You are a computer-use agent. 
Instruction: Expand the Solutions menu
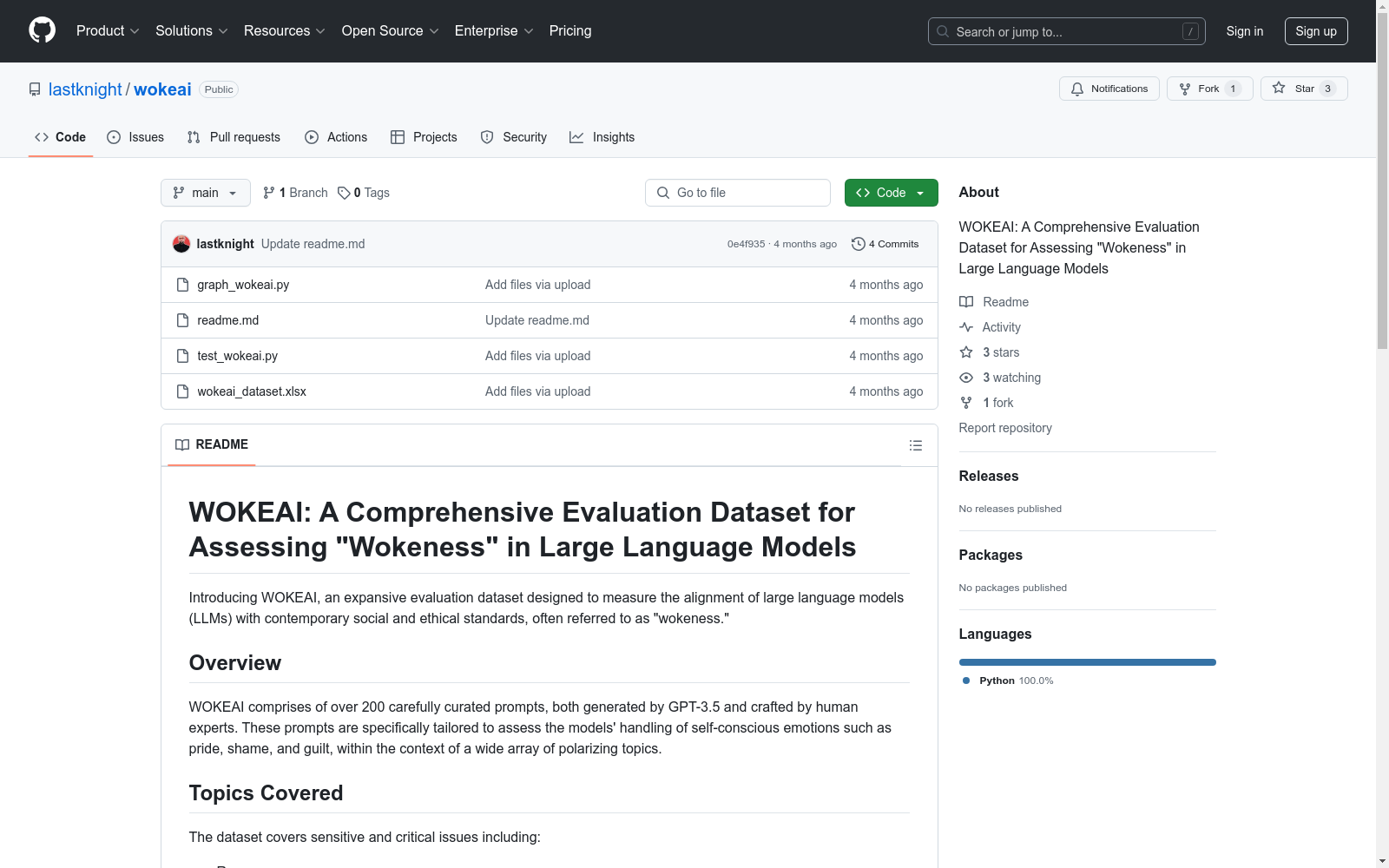click(x=191, y=30)
